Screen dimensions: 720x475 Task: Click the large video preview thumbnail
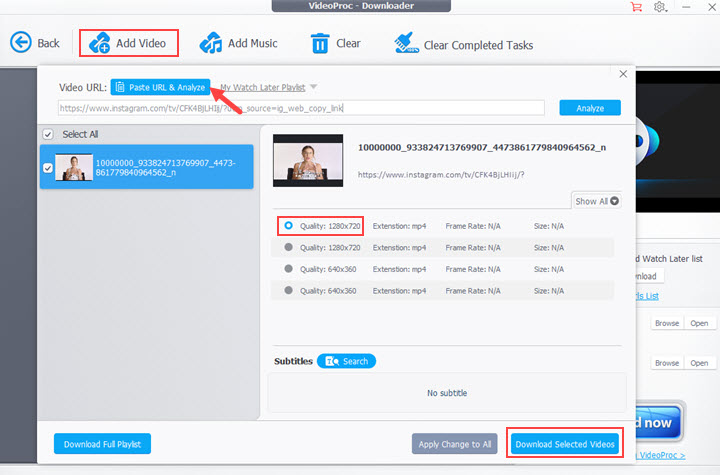[x=308, y=160]
